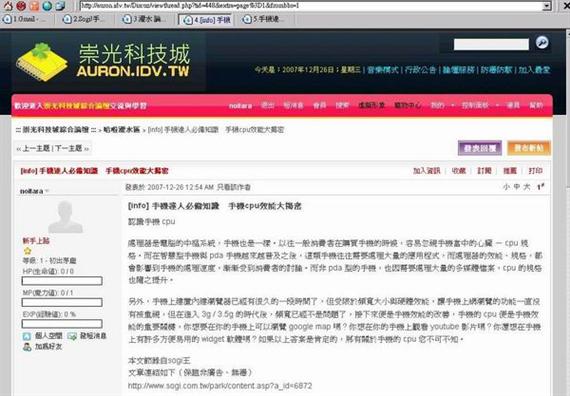The height and width of the screenshot is (396, 570).
Task: Select the 小 small font size option
Action: [506, 187]
